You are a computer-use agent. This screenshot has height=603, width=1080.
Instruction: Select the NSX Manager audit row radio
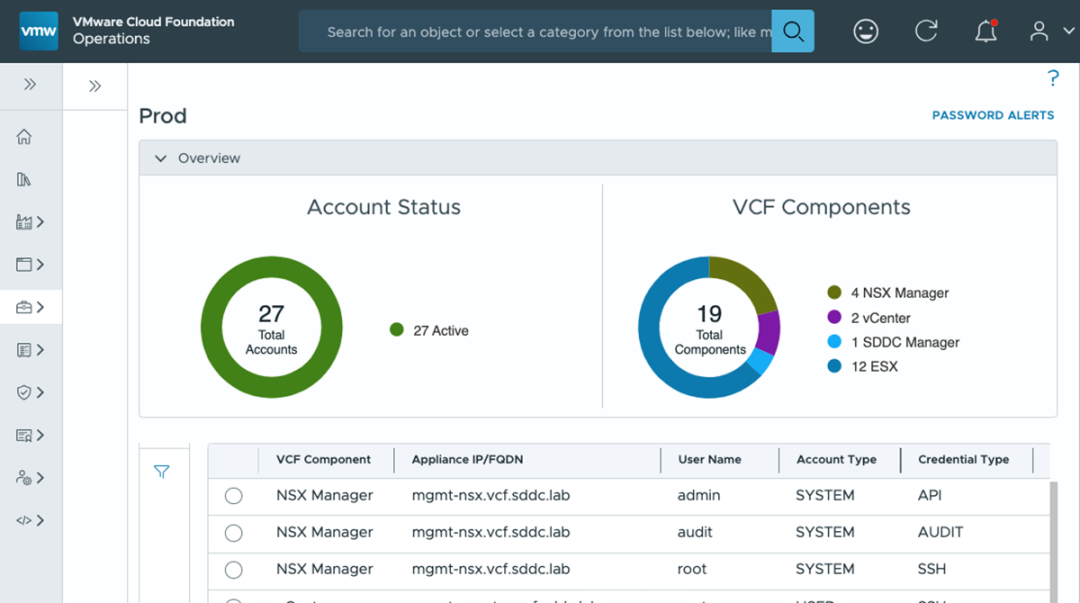pos(234,533)
